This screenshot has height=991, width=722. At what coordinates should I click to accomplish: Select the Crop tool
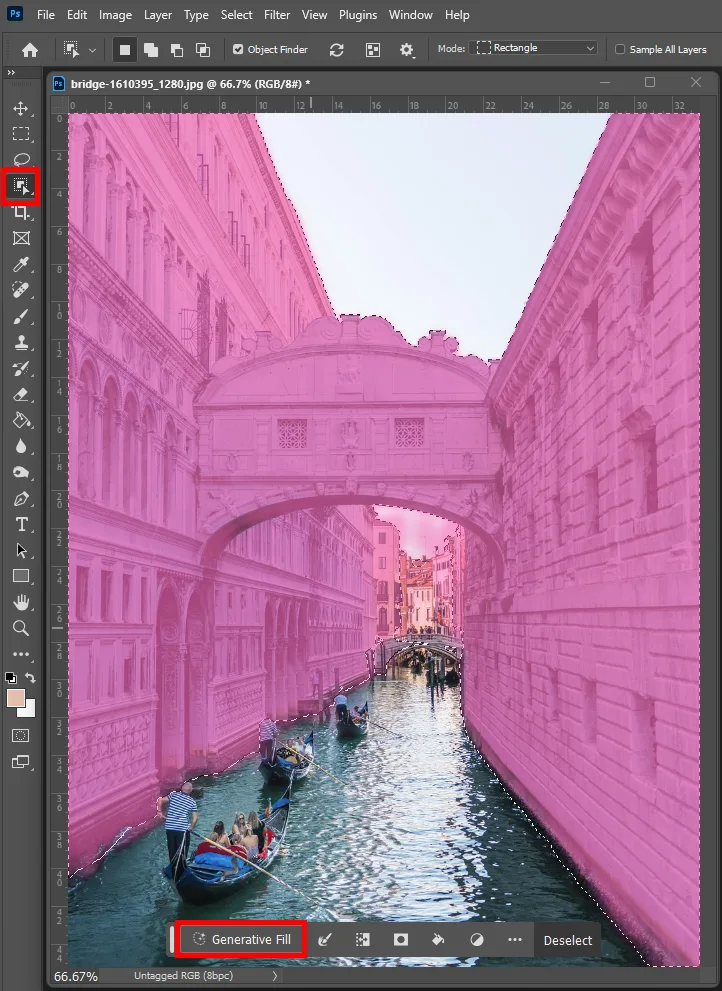[x=21, y=212]
